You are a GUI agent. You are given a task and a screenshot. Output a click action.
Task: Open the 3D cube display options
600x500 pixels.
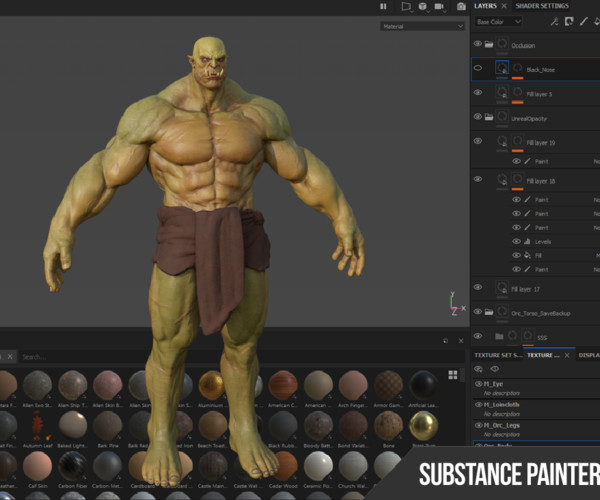pyautogui.click(x=422, y=7)
